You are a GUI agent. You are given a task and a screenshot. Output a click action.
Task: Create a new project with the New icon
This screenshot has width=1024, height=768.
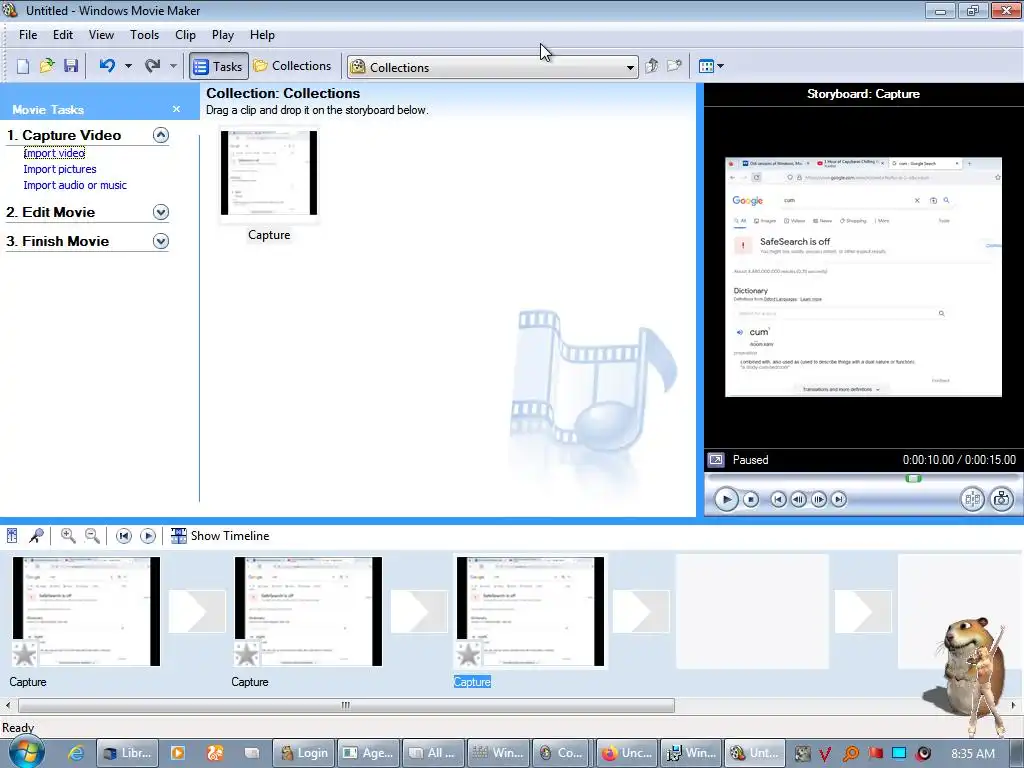click(23, 66)
